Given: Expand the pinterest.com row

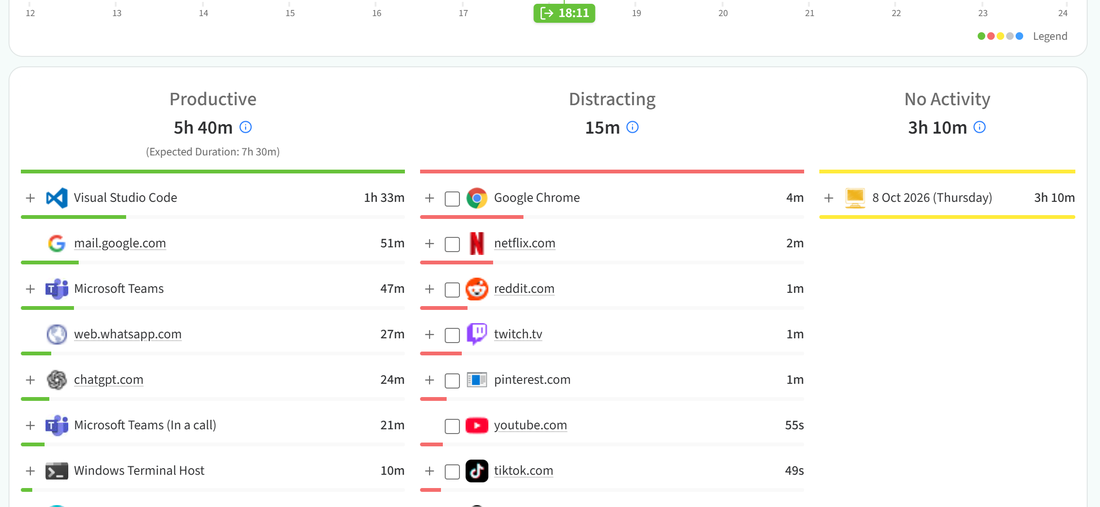Looking at the screenshot, I should [x=430, y=380].
